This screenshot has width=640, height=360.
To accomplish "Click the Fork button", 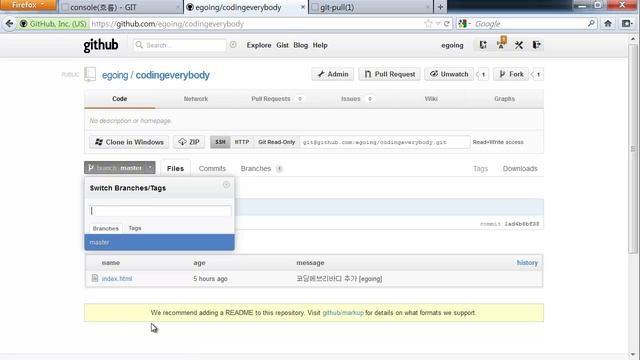I will coord(511,74).
